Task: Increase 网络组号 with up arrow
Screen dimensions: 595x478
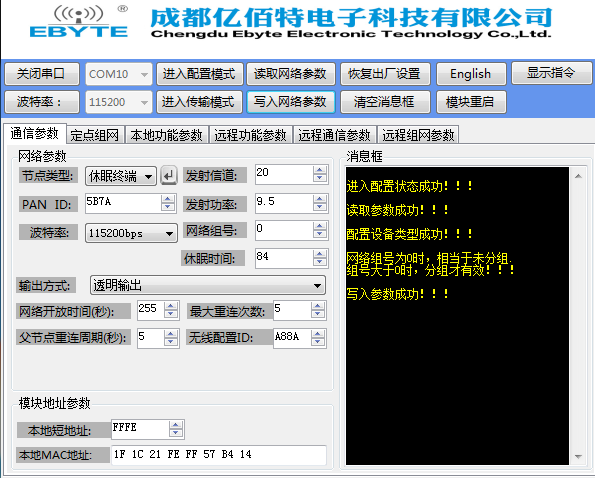Action: 320,226
